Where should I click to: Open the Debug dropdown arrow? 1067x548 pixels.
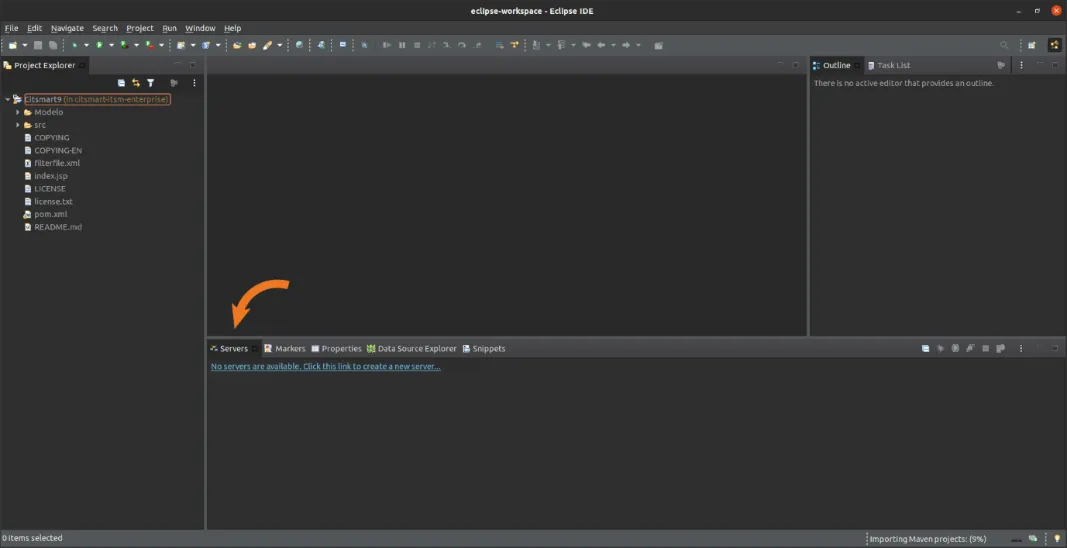tap(86, 45)
